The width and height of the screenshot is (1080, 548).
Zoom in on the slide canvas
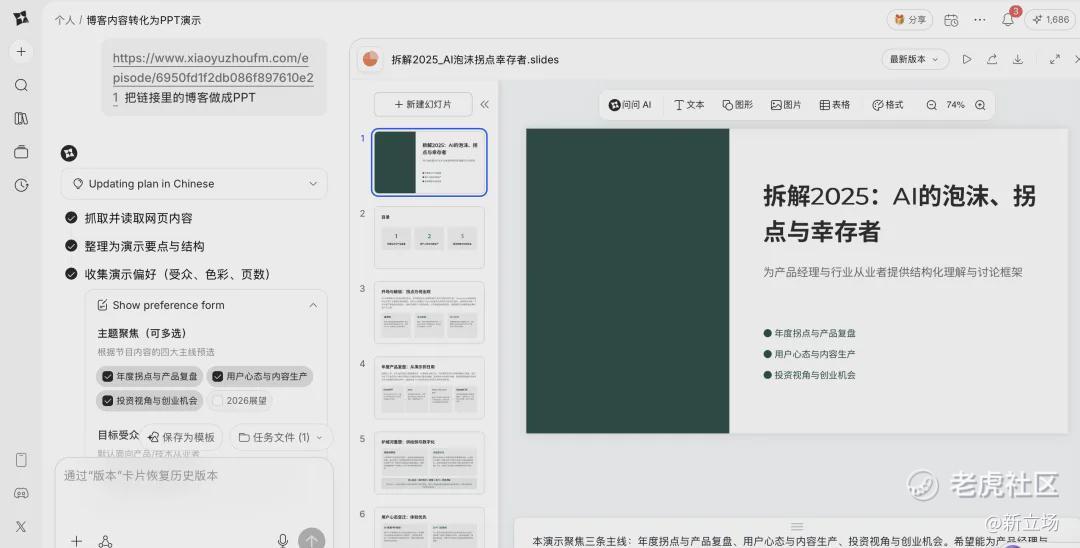tap(980, 105)
